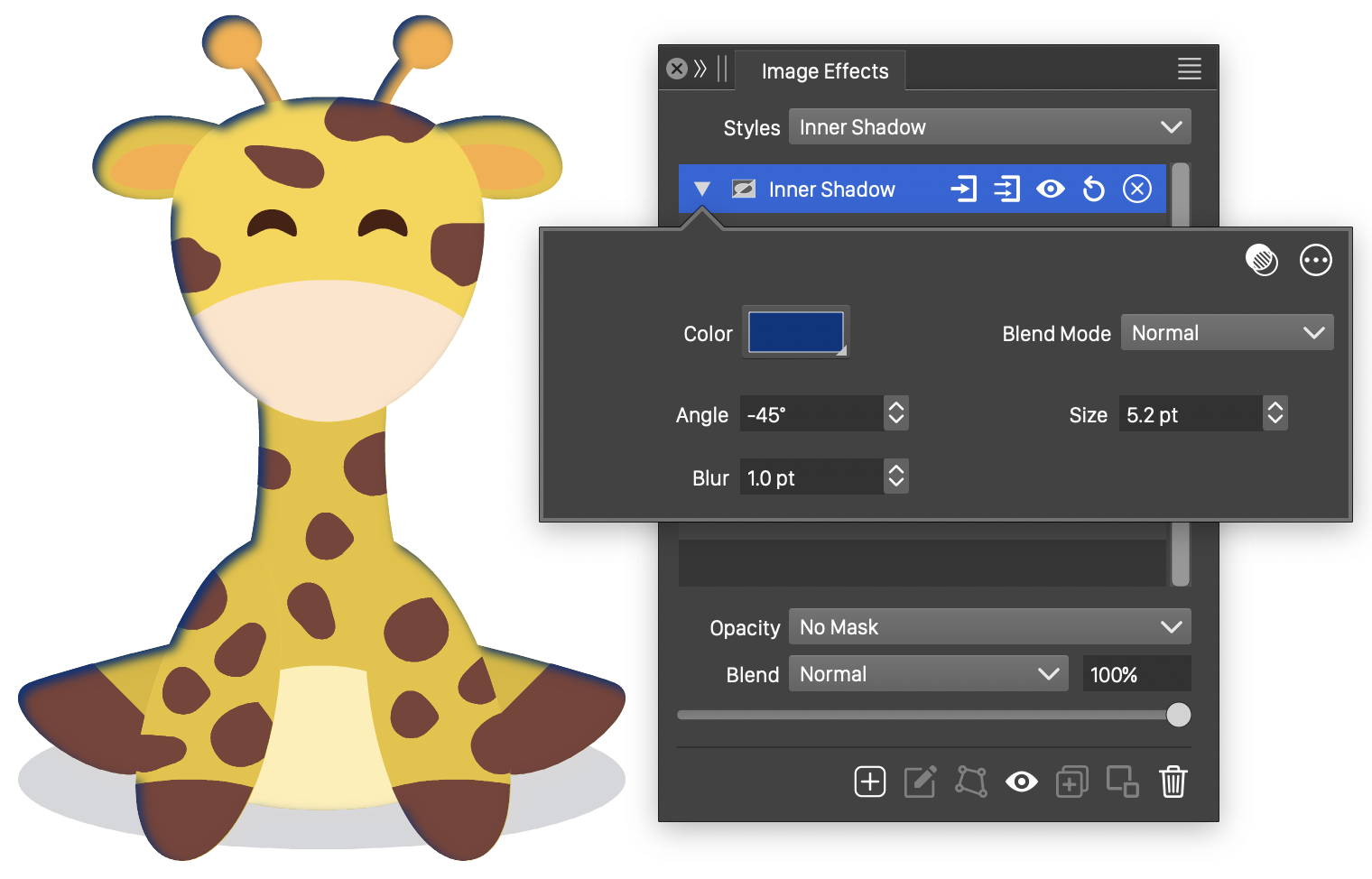Open the panel hamburger menu
The height and width of the screenshot is (879, 1372).
[1189, 69]
